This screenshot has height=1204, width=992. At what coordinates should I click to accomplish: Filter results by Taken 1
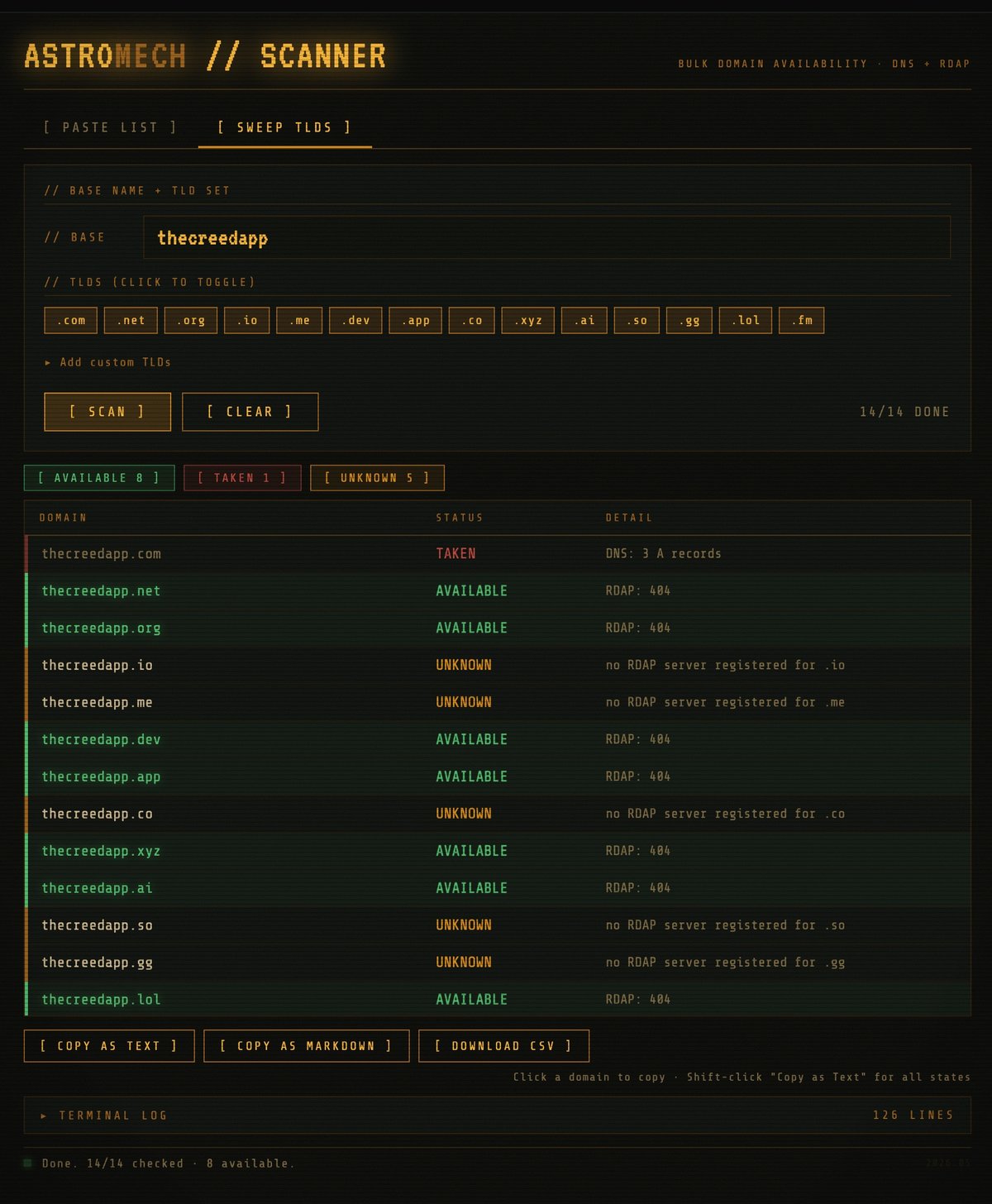242,478
